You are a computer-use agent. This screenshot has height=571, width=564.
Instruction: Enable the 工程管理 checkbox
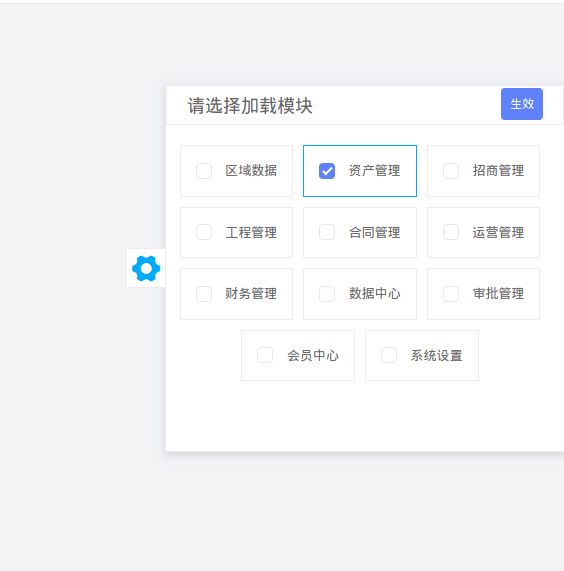[x=204, y=232]
